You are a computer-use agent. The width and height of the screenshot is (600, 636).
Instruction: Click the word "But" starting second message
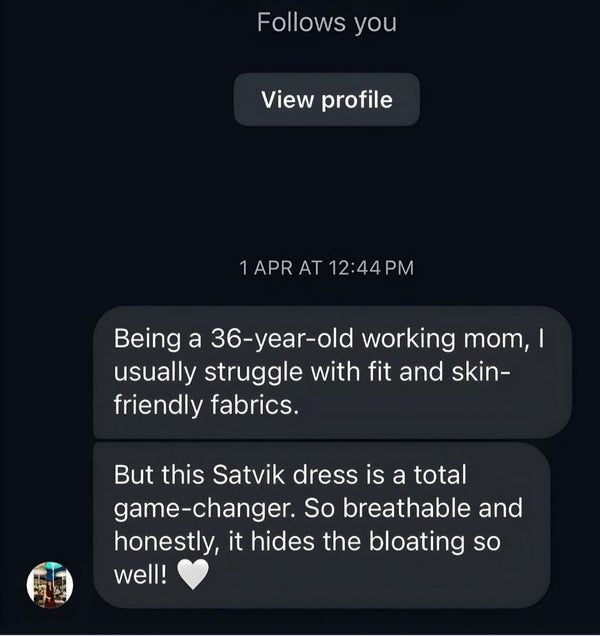coord(133,473)
